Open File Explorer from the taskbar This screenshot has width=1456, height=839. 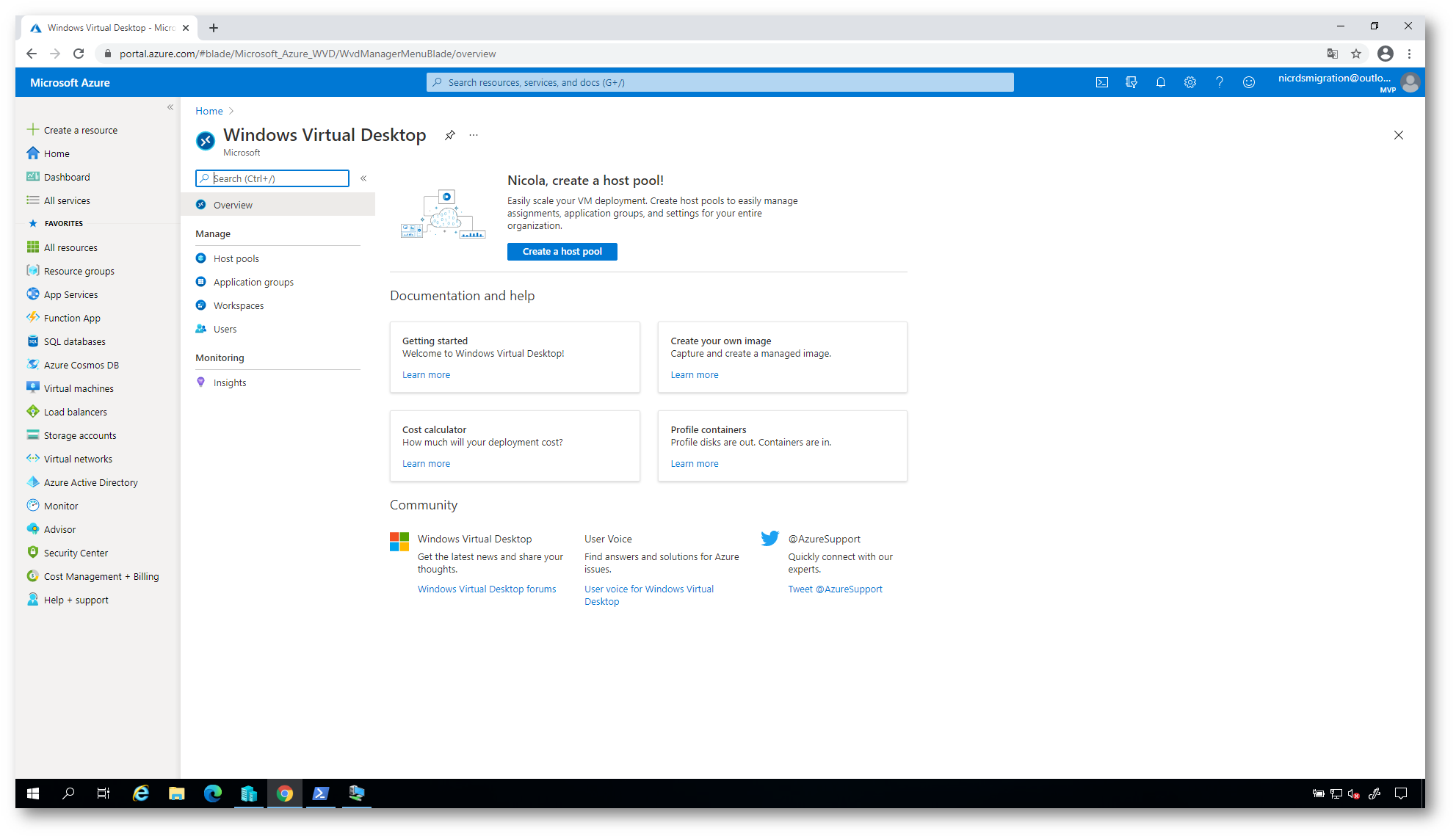[176, 793]
